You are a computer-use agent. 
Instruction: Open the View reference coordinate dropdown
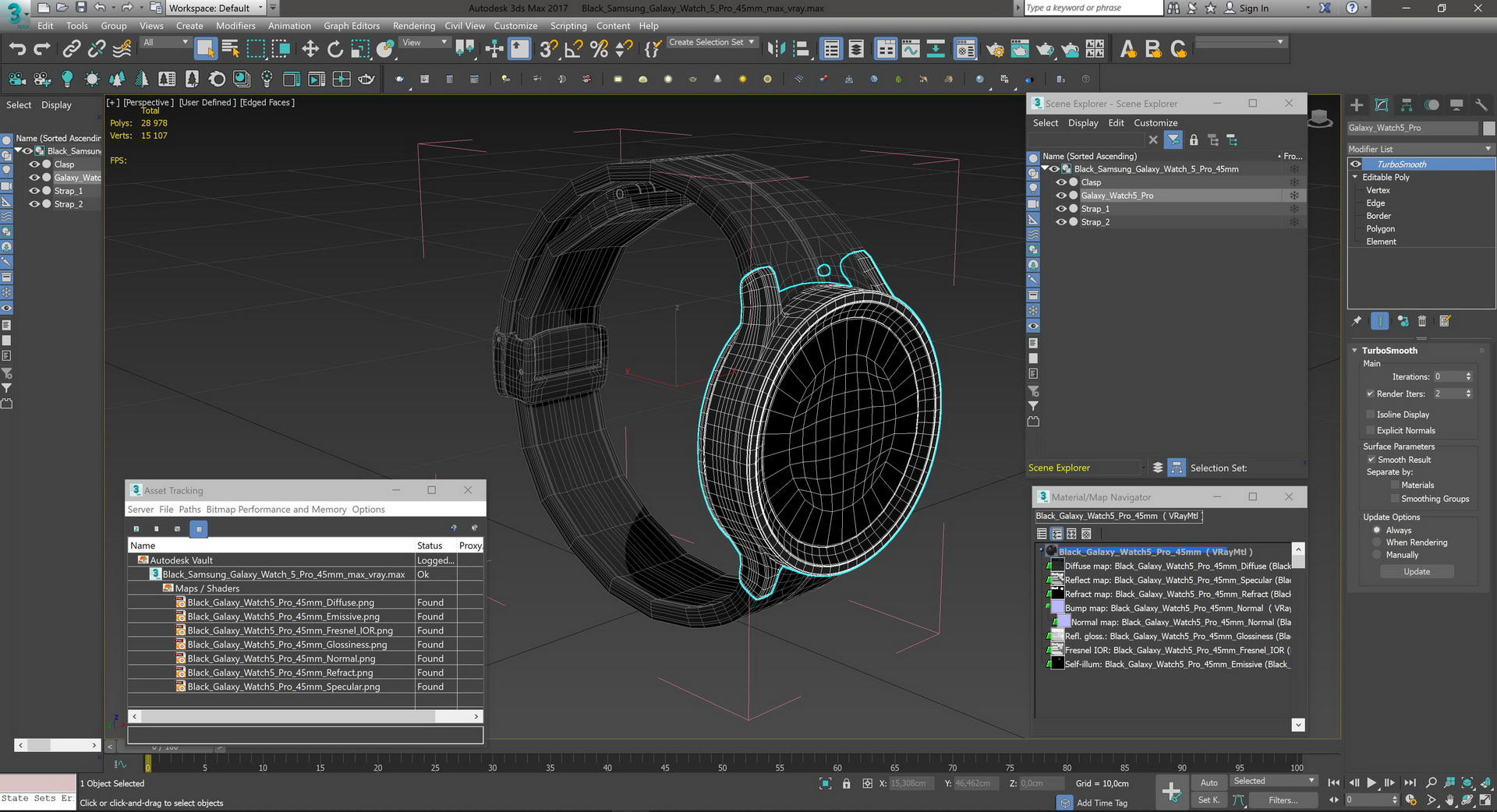[x=425, y=42]
